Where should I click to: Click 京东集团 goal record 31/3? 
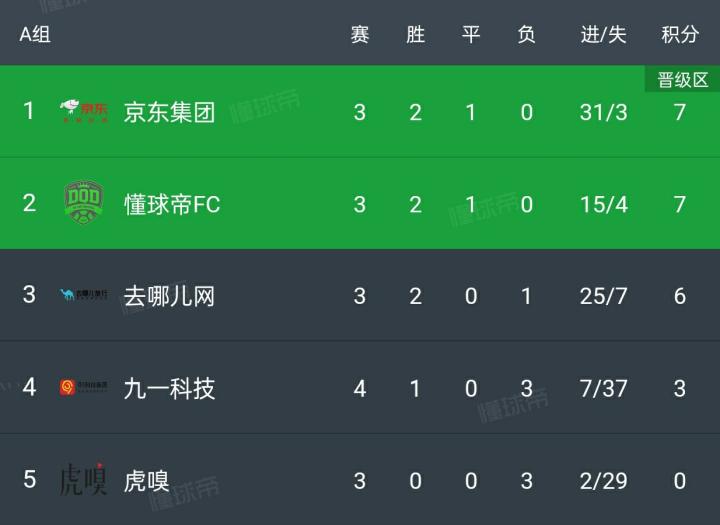click(x=603, y=111)
